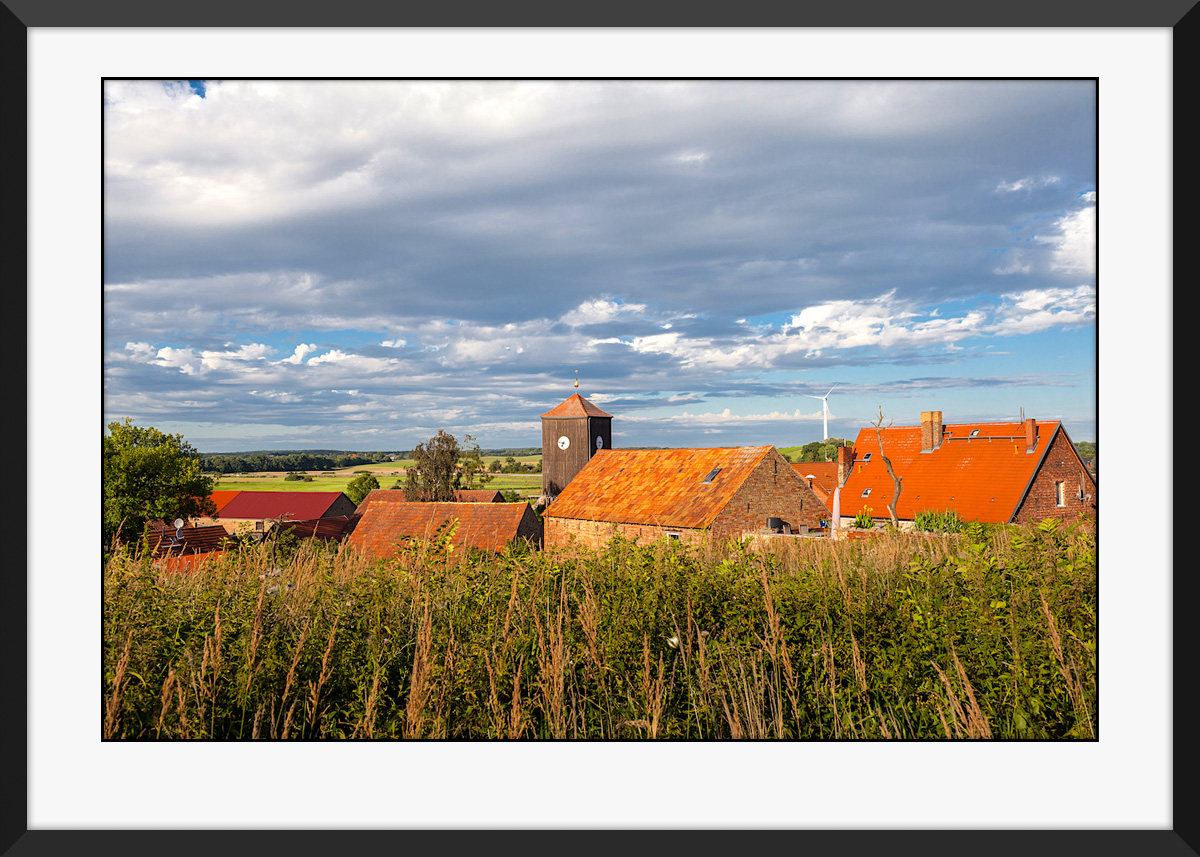Screen dimensions: 1200x857
Task: Select the white-framed window on right house gable
Action: [1060, 493]
